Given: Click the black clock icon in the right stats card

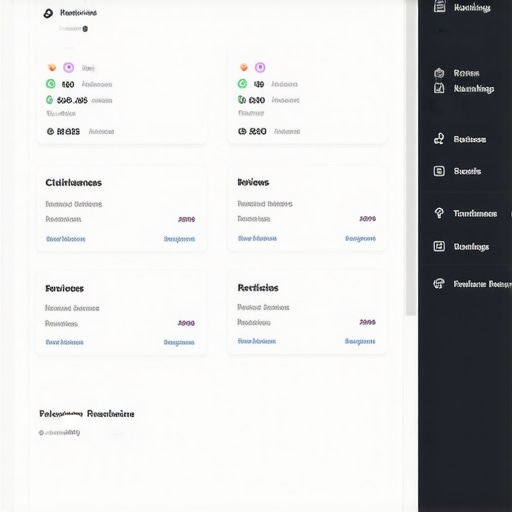Looking at the screenshot, I should tap(242, 131).
